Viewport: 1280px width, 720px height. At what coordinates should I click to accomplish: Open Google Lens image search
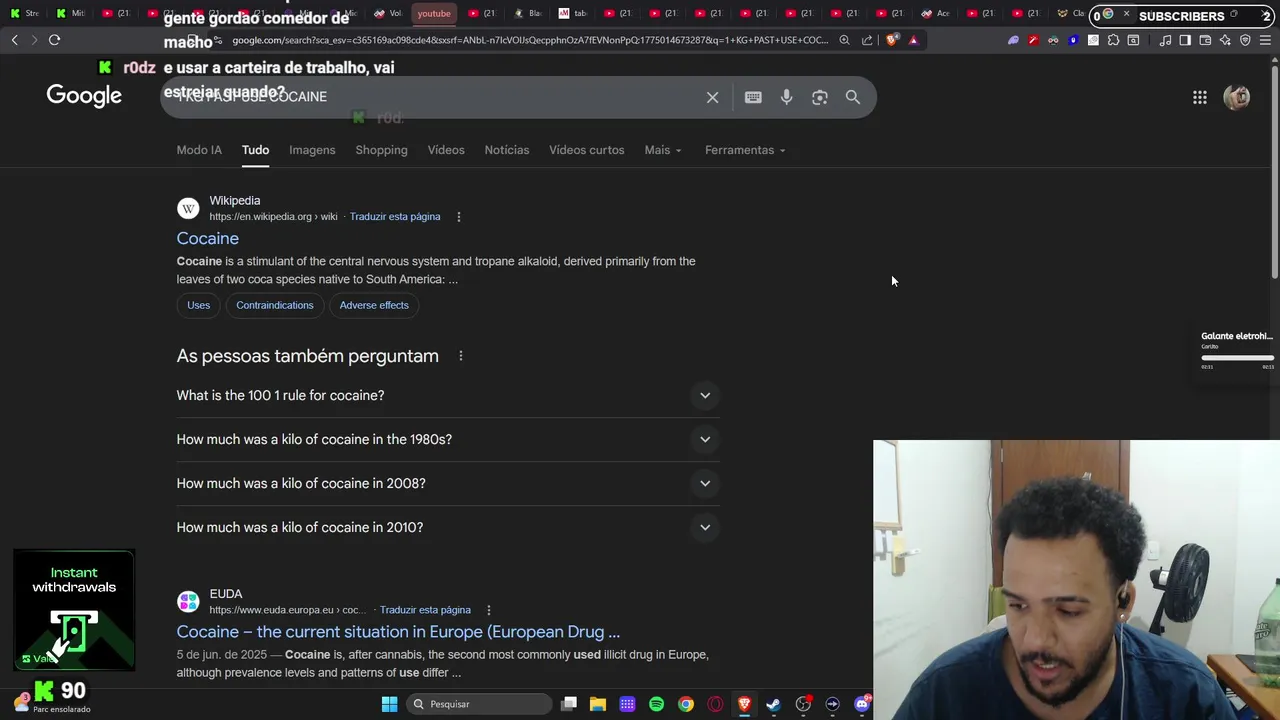pyautogui.click(x=820, y=97)
